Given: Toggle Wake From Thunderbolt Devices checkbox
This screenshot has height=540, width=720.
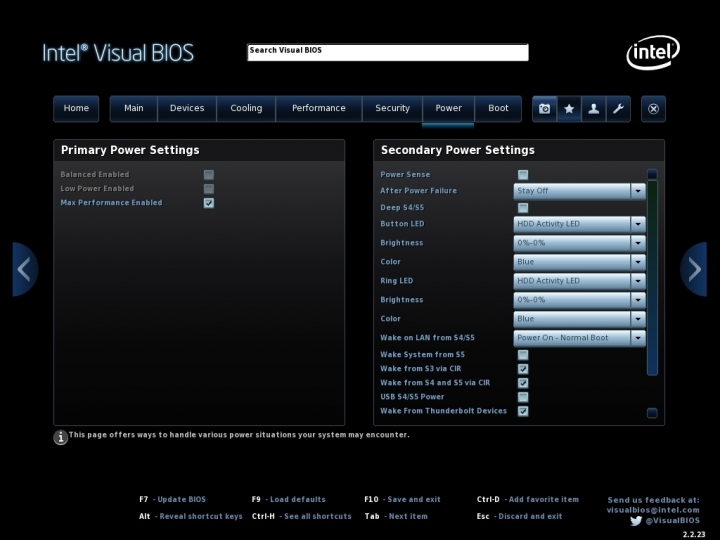Looking at the screenshot, I should coord(523,411).
